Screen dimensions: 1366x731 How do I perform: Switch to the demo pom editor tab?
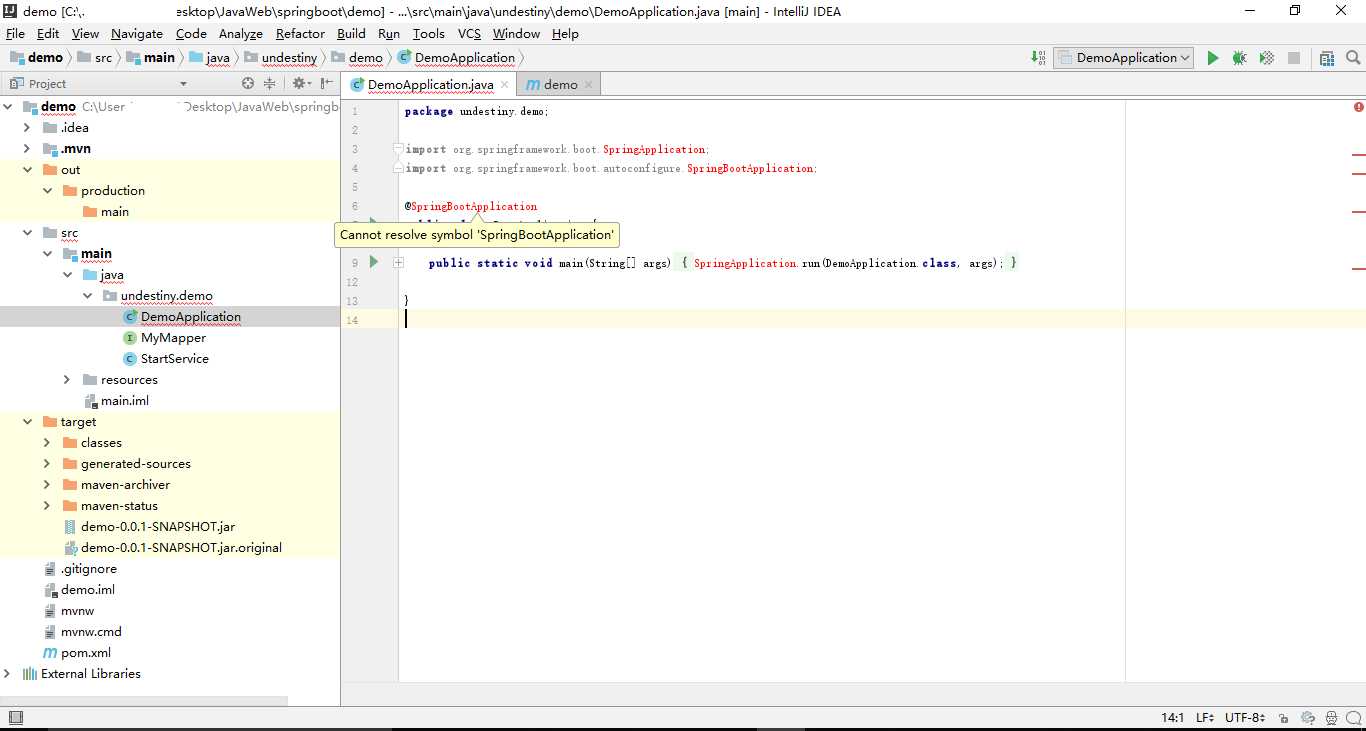[x=560, y=85]
